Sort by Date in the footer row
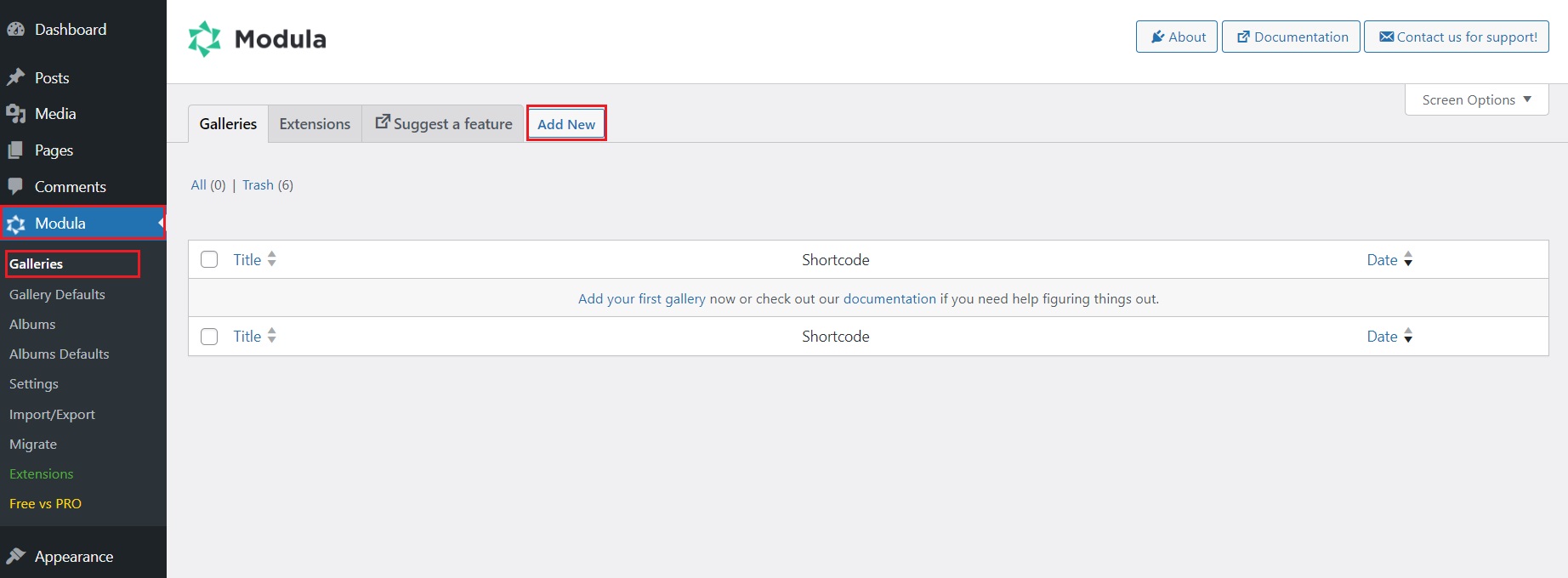Image resolution: width=1568 pixels, height=578 pixels. coord(1382,337)
